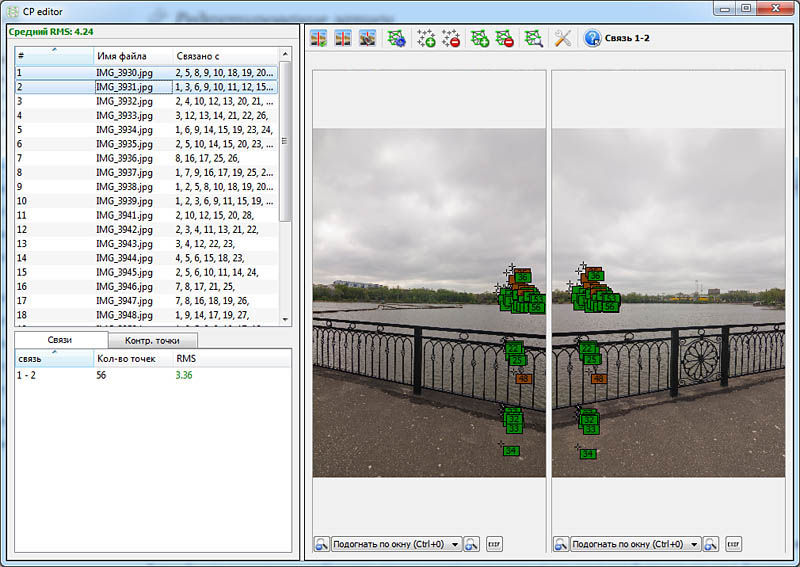
Task: Click the blue help question mark icon
Action: 592,38
